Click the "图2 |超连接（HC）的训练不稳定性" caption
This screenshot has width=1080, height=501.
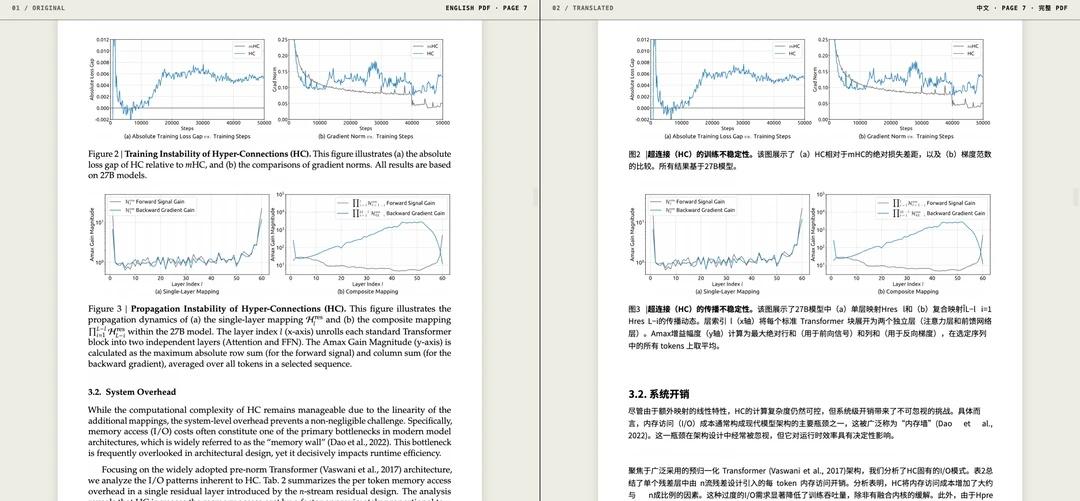pos(692,154)
